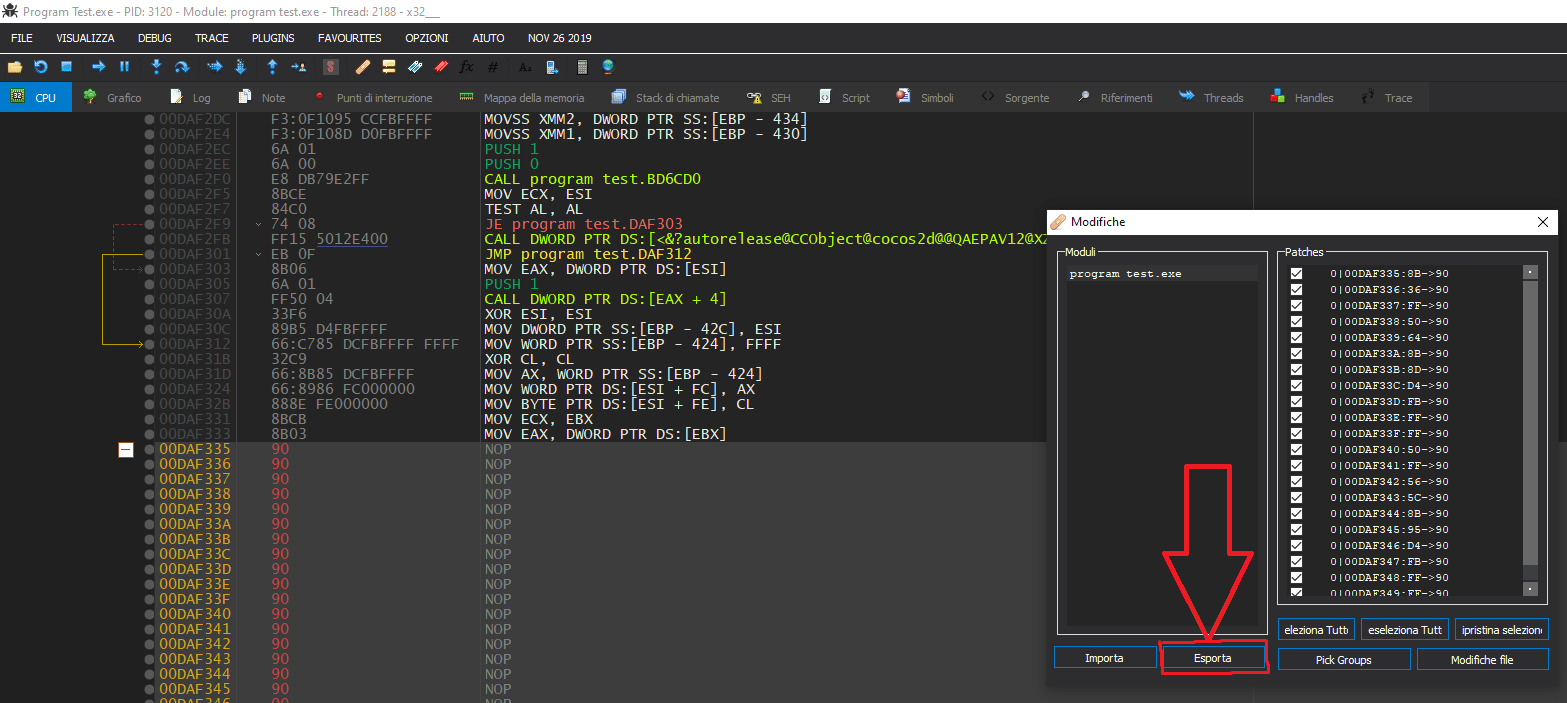Image resolution: width=1567 pixels, height=703 pixels.
Task: Click the Open file folder icon
Action: [15, 67]
